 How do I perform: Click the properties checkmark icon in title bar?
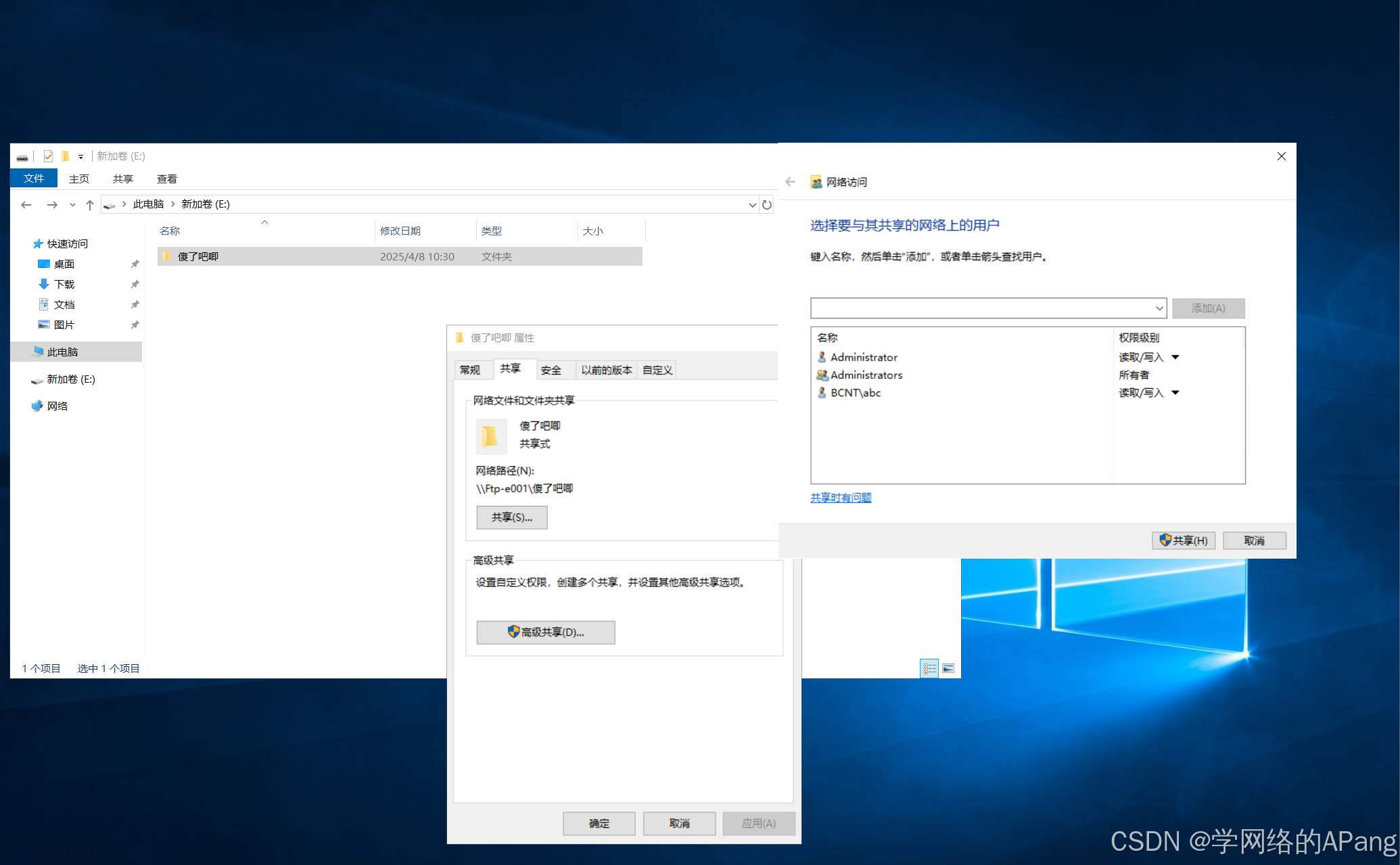[48, 156]
